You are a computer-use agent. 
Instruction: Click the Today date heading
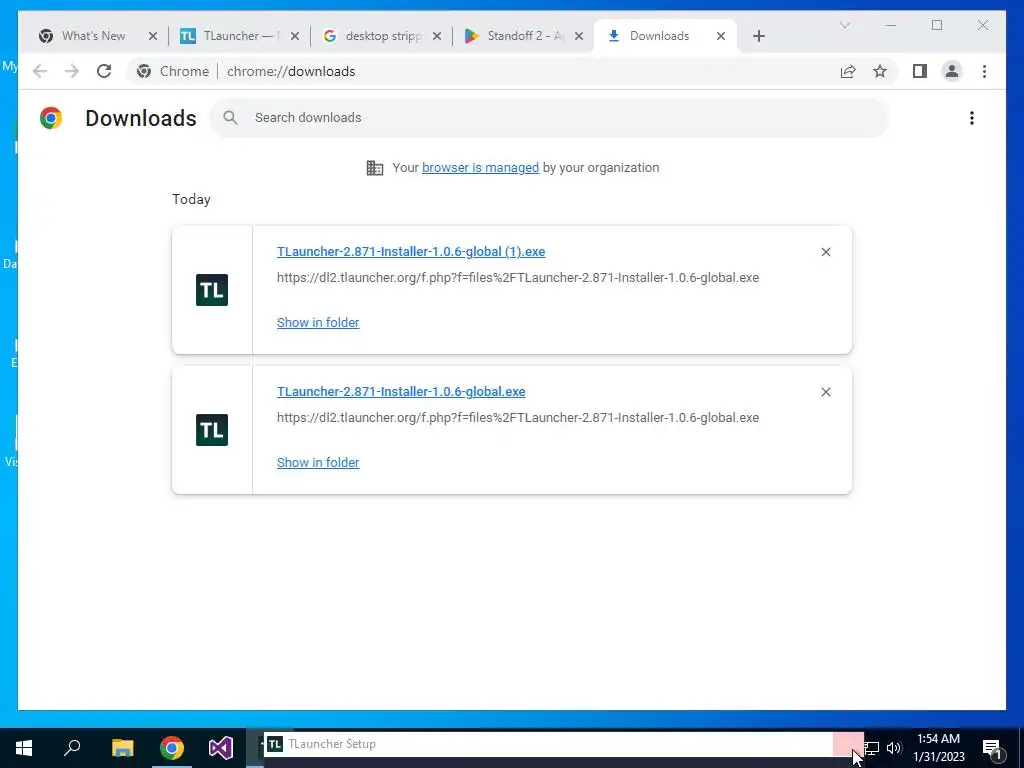(191, 199)
